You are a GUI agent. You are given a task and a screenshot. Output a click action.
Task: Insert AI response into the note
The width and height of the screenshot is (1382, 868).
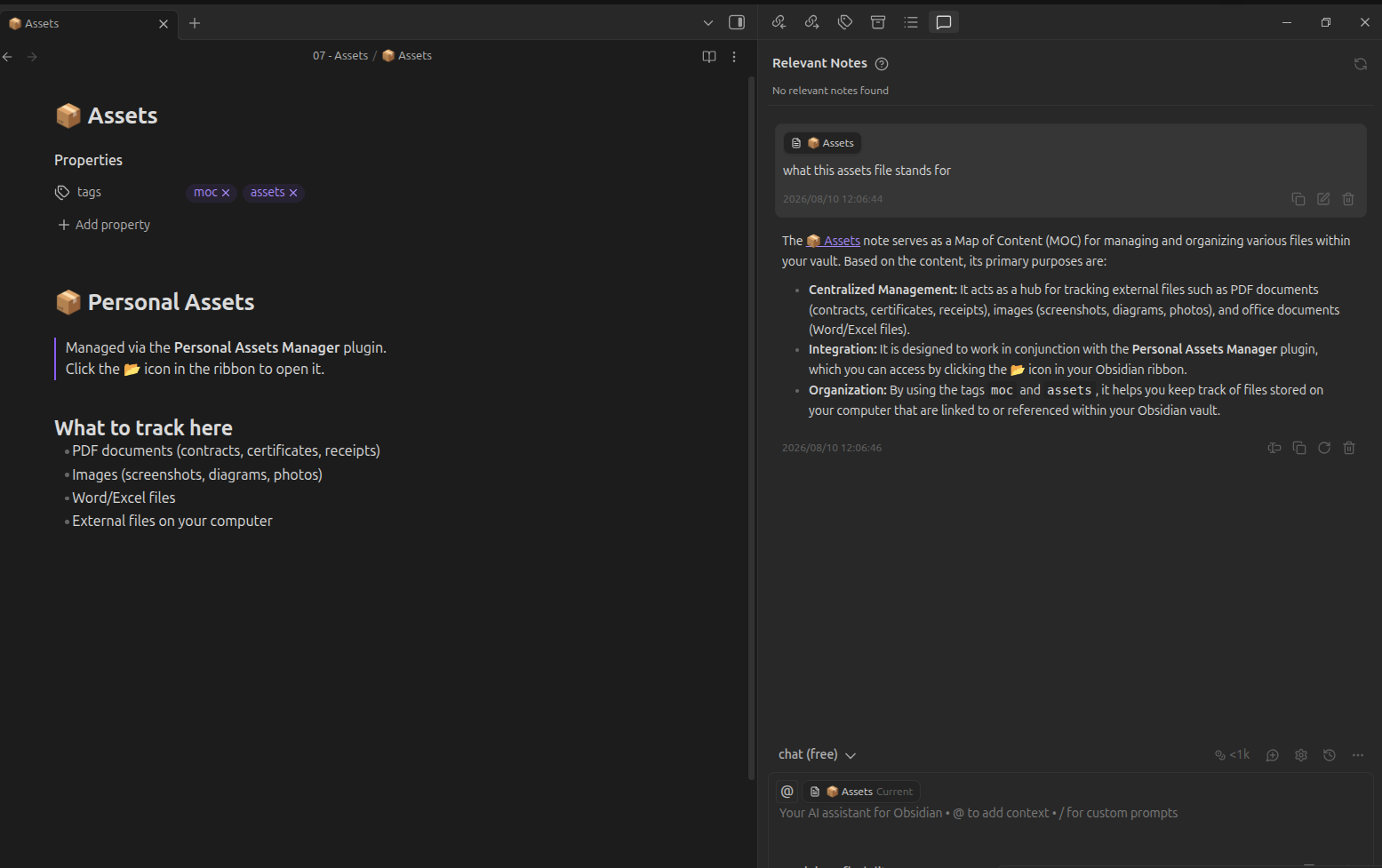point(1274,448)
